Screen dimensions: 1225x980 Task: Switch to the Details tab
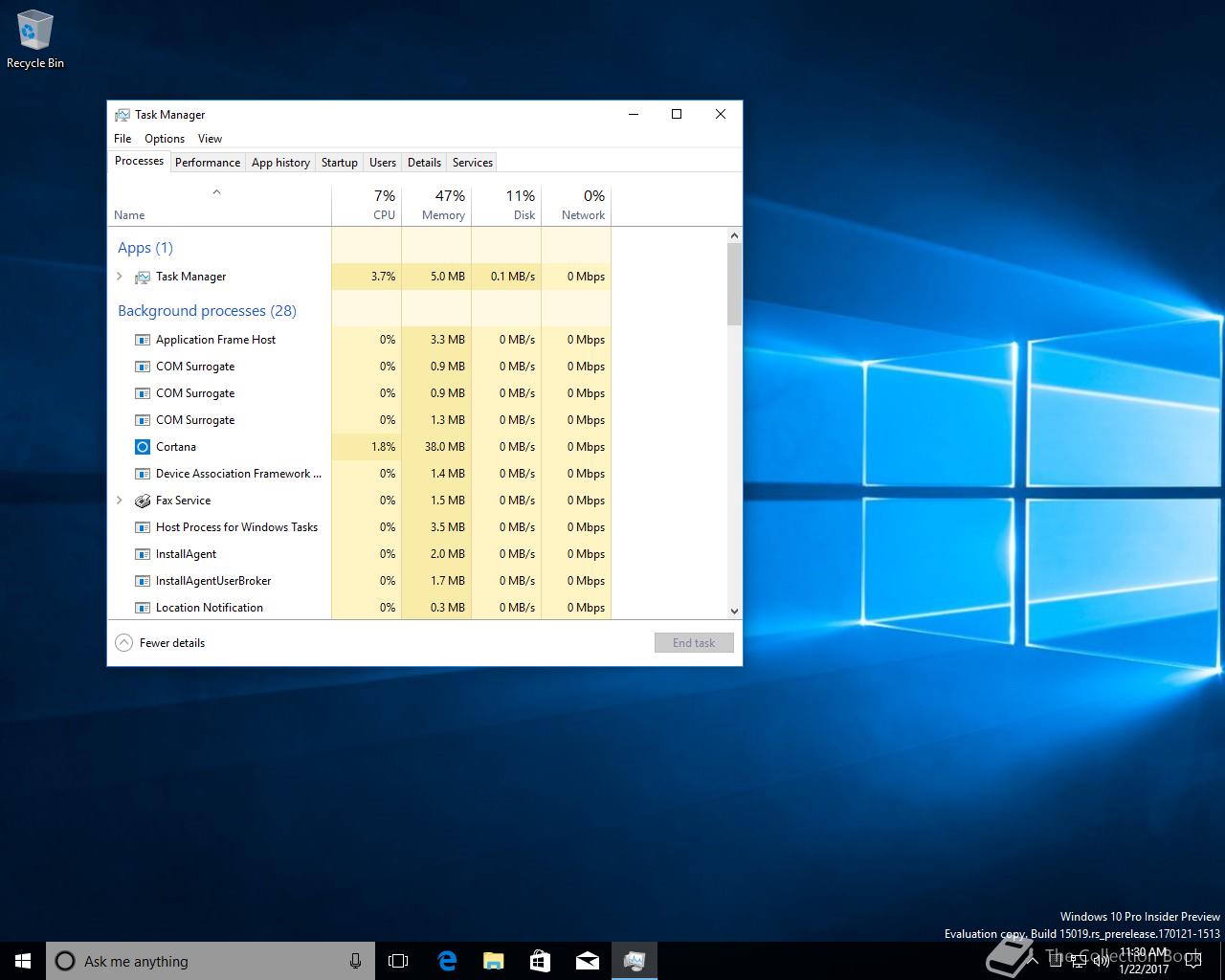point(424,163)
